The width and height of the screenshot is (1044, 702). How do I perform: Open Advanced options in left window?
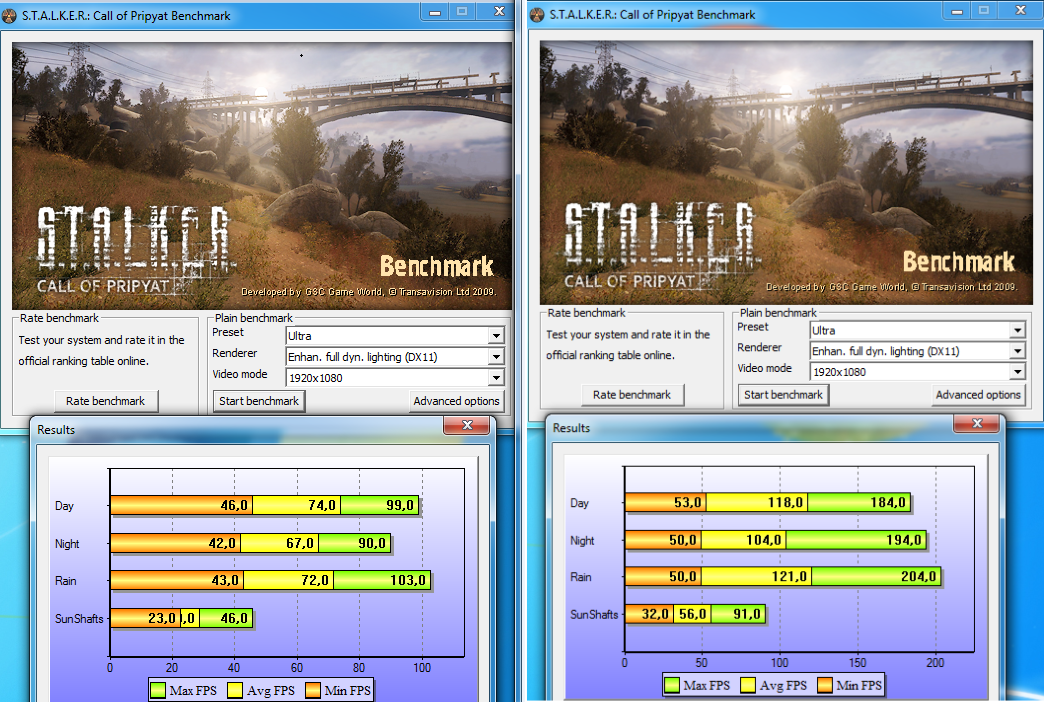[456, 401]
